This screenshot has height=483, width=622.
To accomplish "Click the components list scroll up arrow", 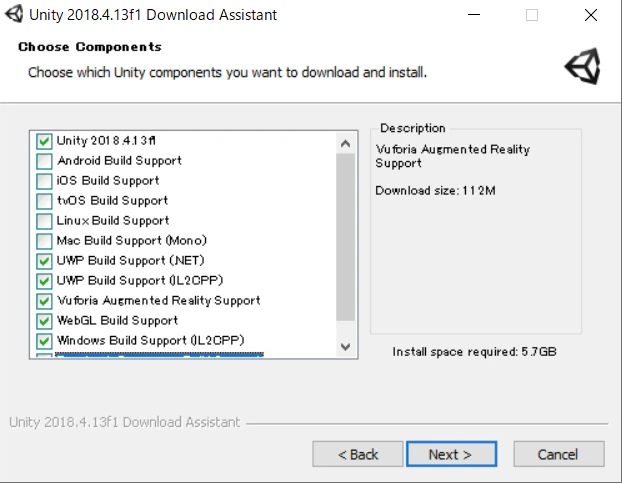I will click(345, 143).
